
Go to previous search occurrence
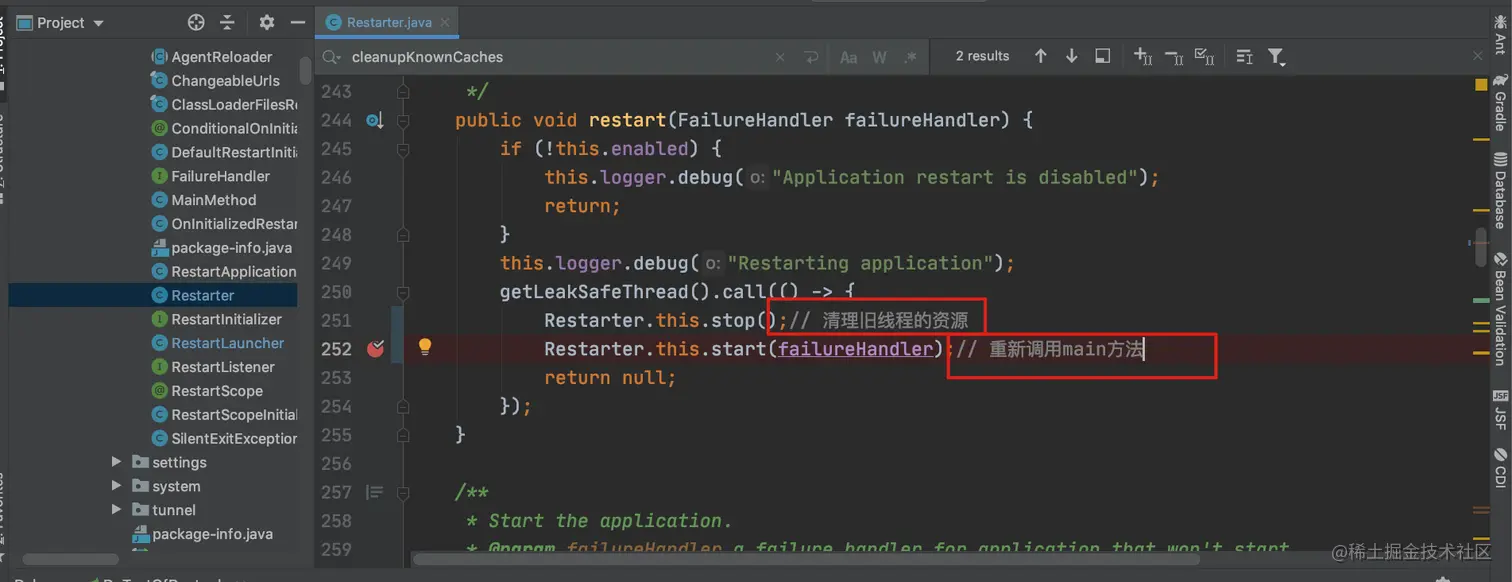[x=1040, y=56]
